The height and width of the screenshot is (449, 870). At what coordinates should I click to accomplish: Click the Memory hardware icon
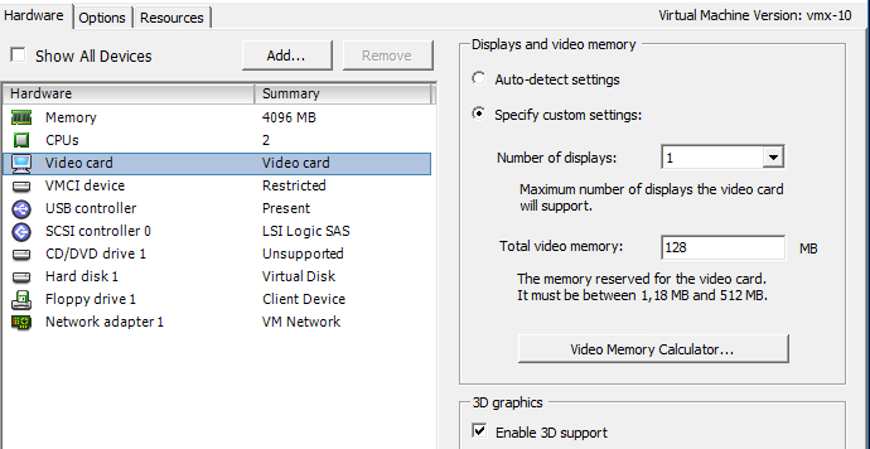21,118
